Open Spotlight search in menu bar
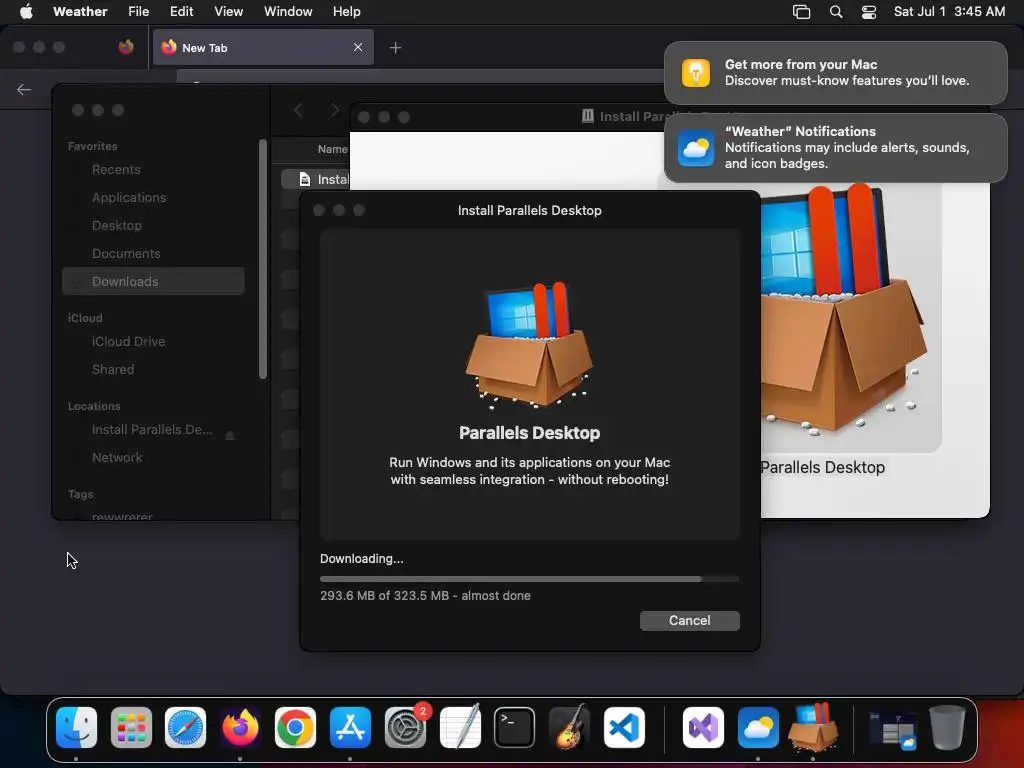Screen dimensions: 1024x768 click(836, 12)
